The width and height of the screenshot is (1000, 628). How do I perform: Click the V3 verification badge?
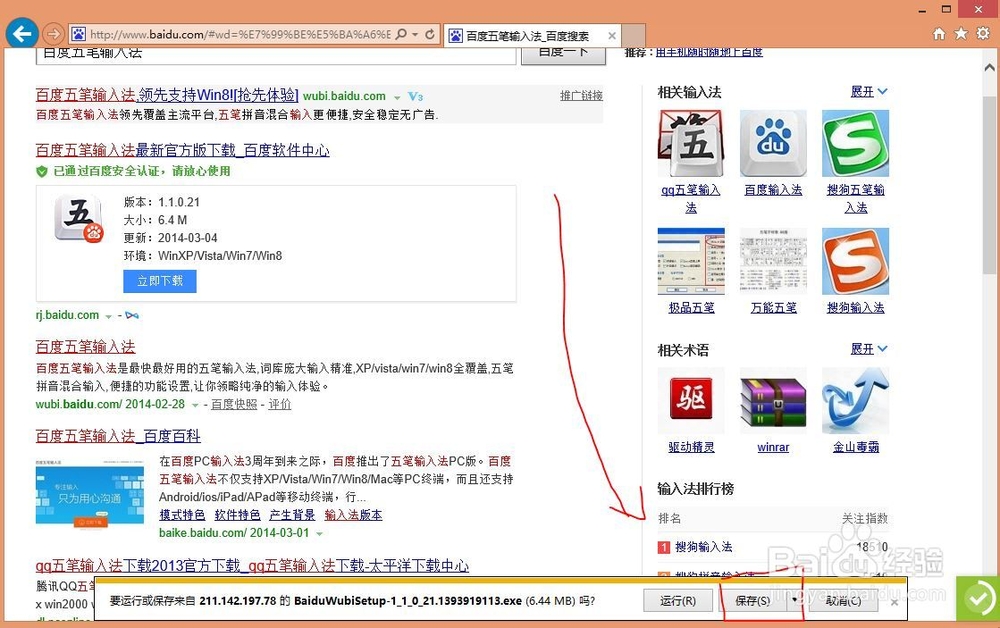pos(416,96)
